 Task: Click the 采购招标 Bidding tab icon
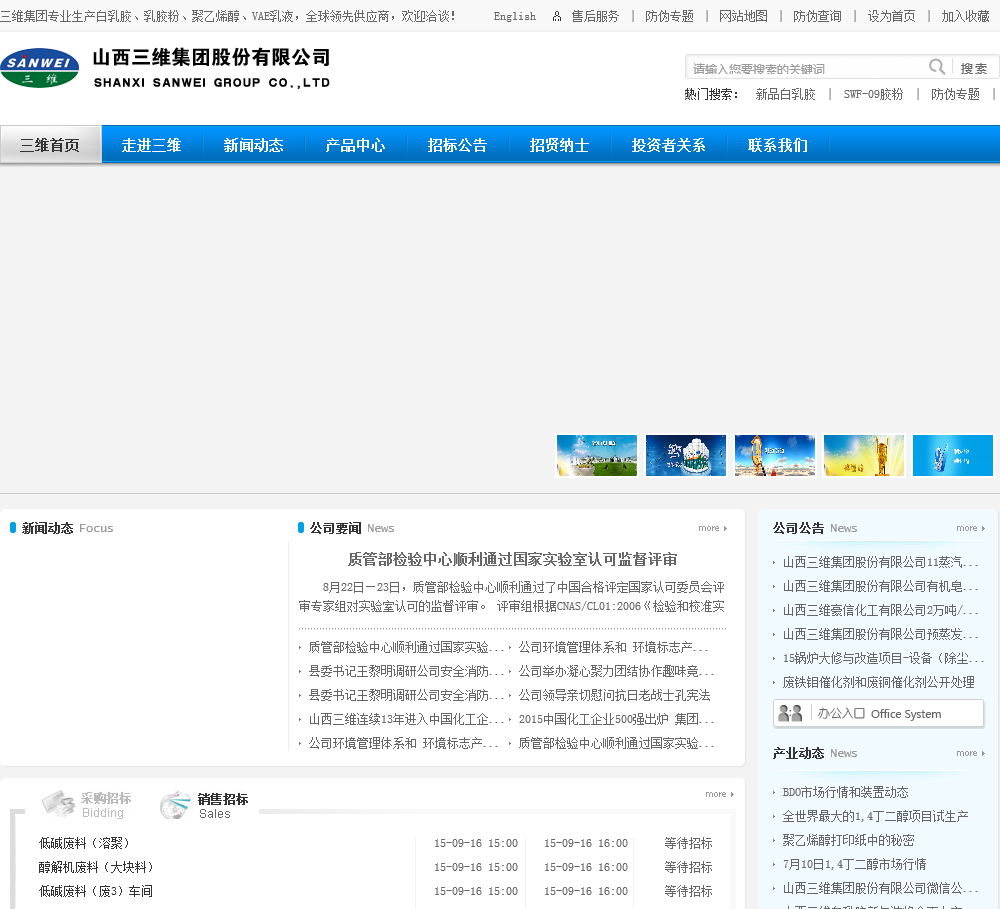(x=58, y=804)
